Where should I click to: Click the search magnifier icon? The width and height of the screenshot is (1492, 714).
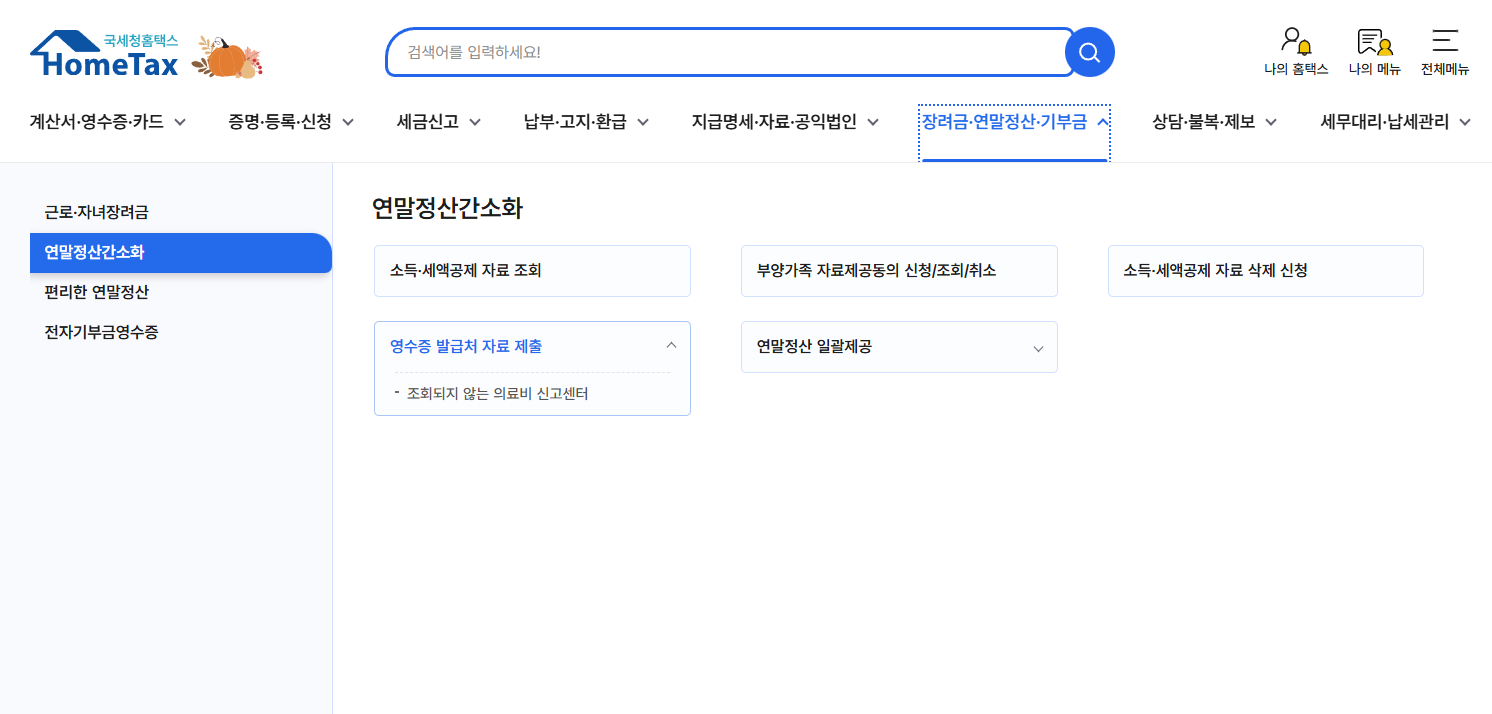pos(1089,52)
